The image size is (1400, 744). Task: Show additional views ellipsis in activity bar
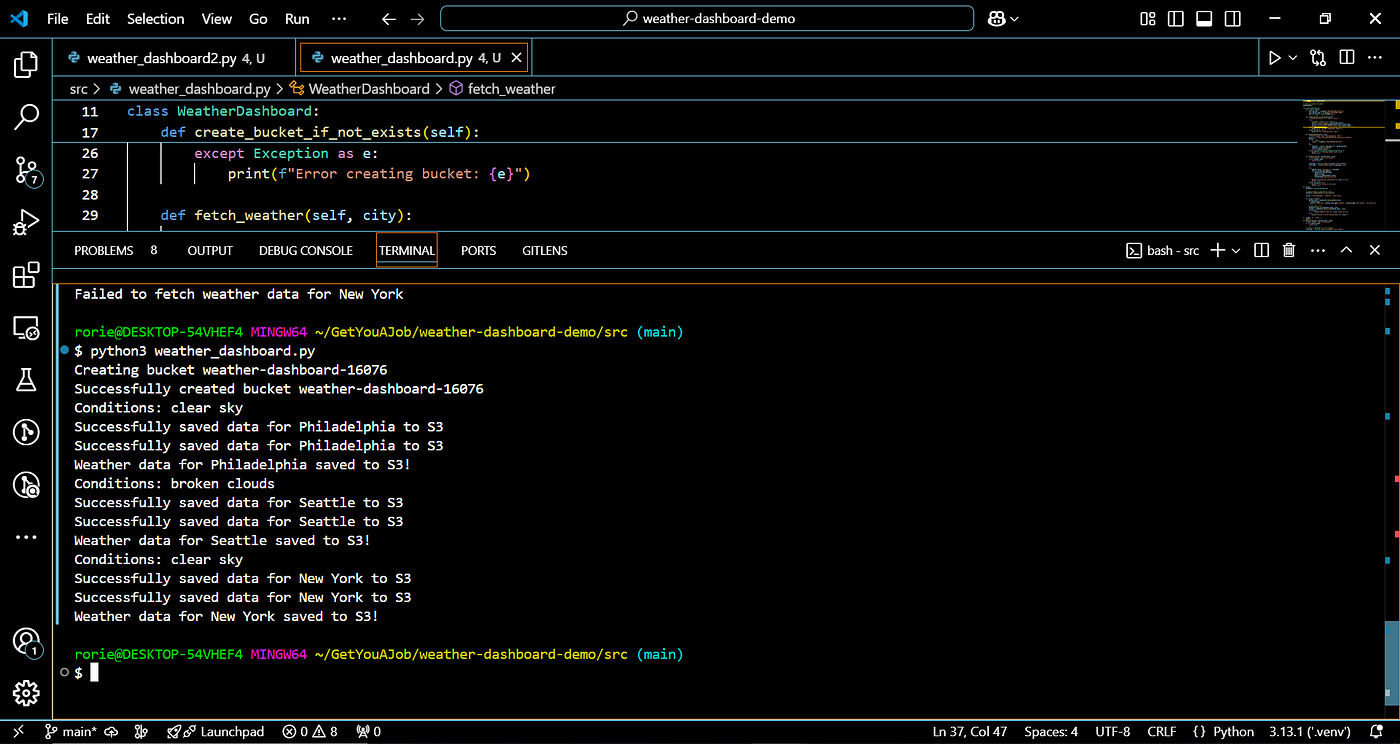coord(25,538)
